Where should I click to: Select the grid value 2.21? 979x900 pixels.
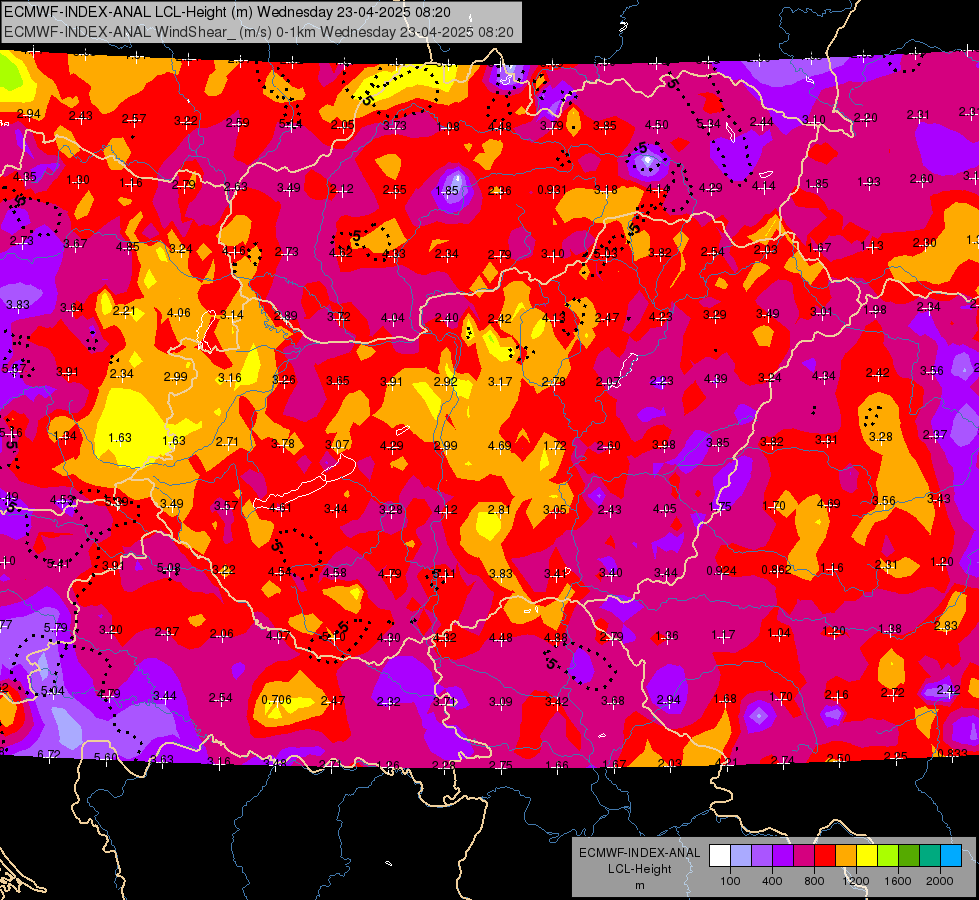tap(124, 310)
